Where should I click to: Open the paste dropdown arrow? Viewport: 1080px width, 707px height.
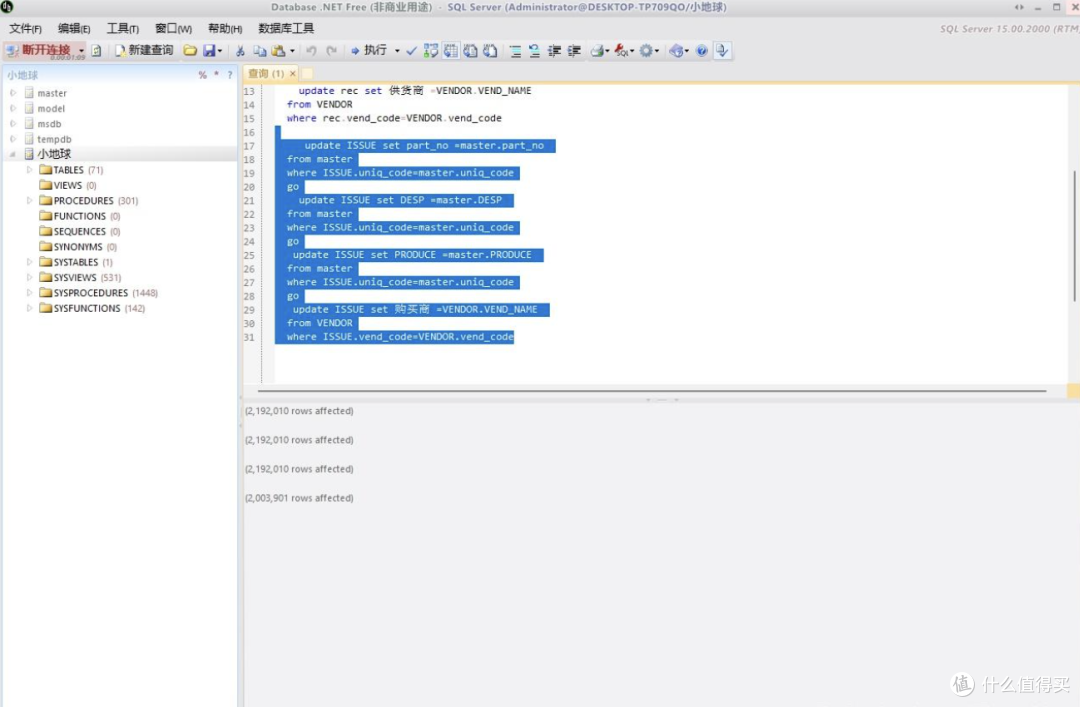(292, 51)
